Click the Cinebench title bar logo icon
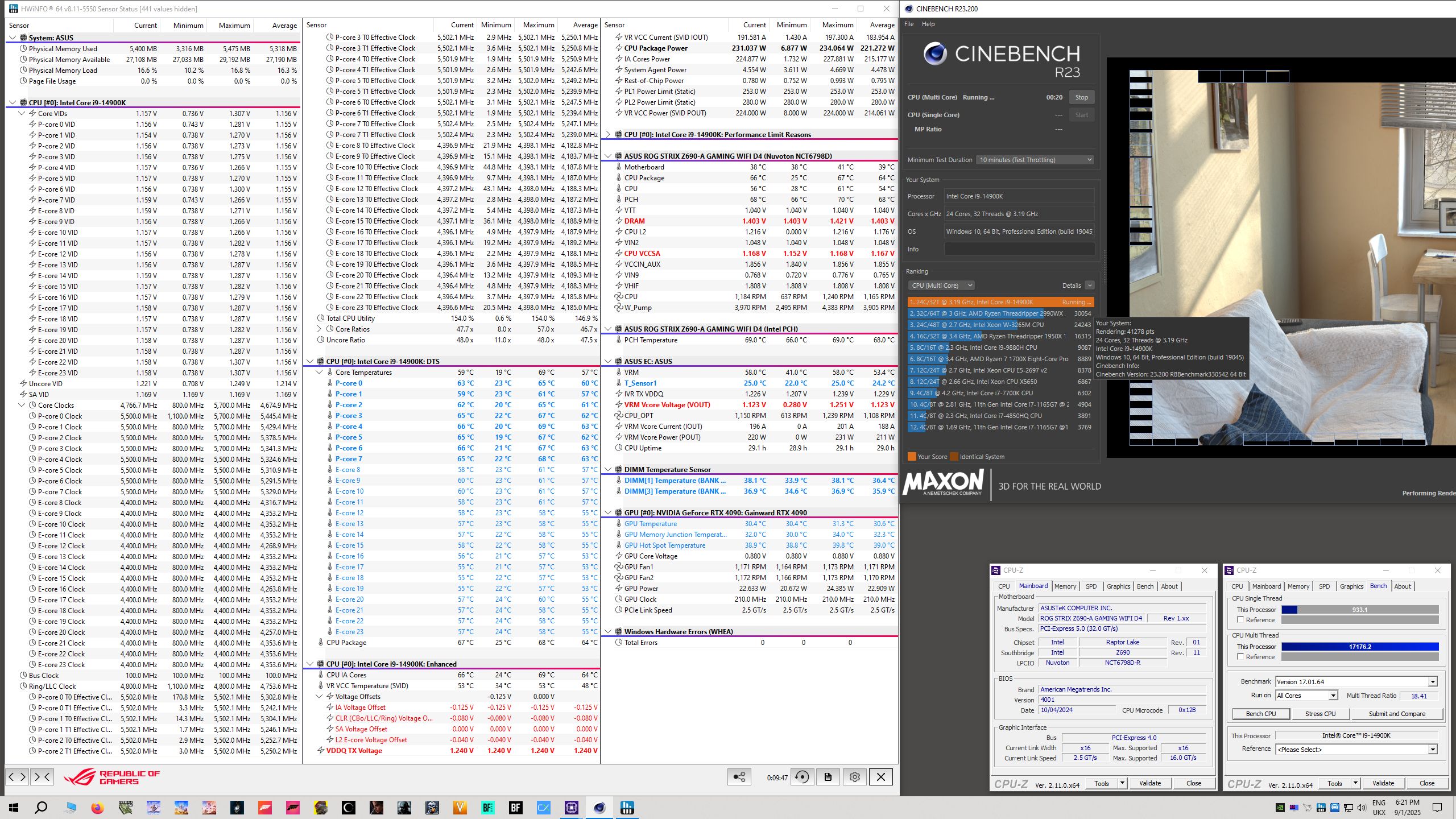 click(x=908, y=9)
